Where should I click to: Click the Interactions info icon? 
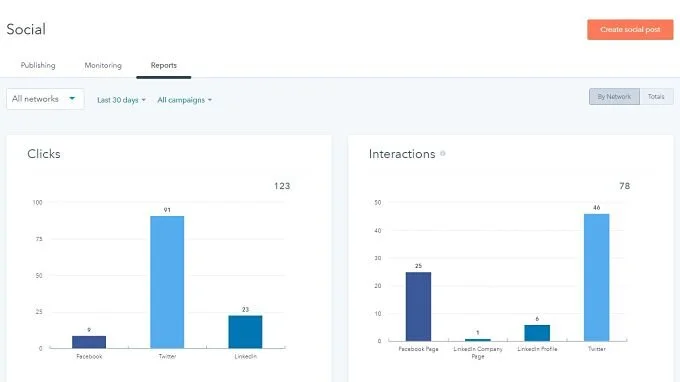pyautogui.click(x=443, y=153)
